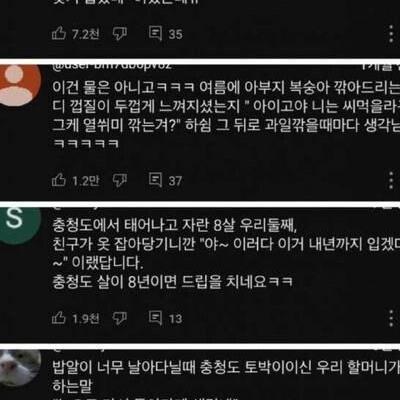Click the 1.2만 like count number
The height and width of the screenshot is (400, 400).
86,181
